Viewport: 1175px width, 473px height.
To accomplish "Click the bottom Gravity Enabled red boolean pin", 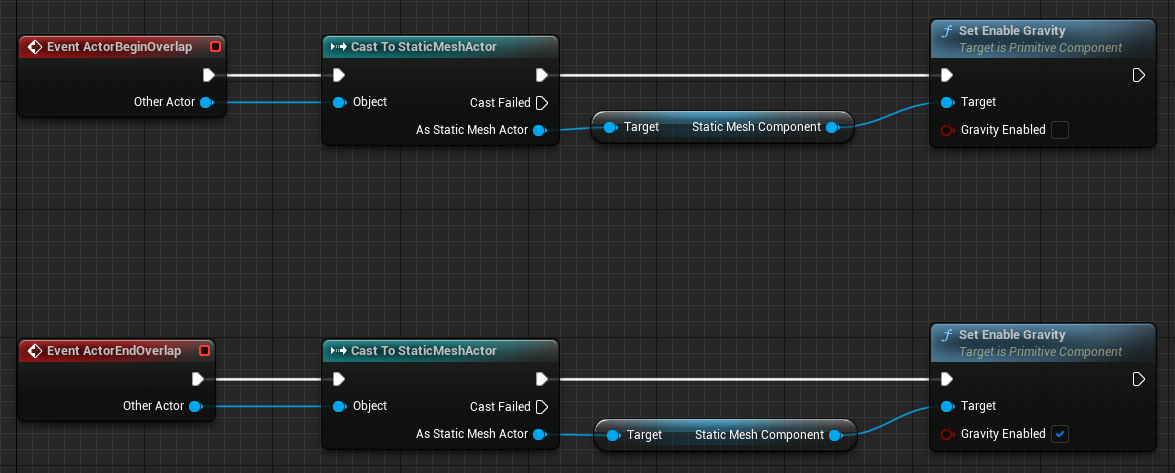I will point(948,434).
